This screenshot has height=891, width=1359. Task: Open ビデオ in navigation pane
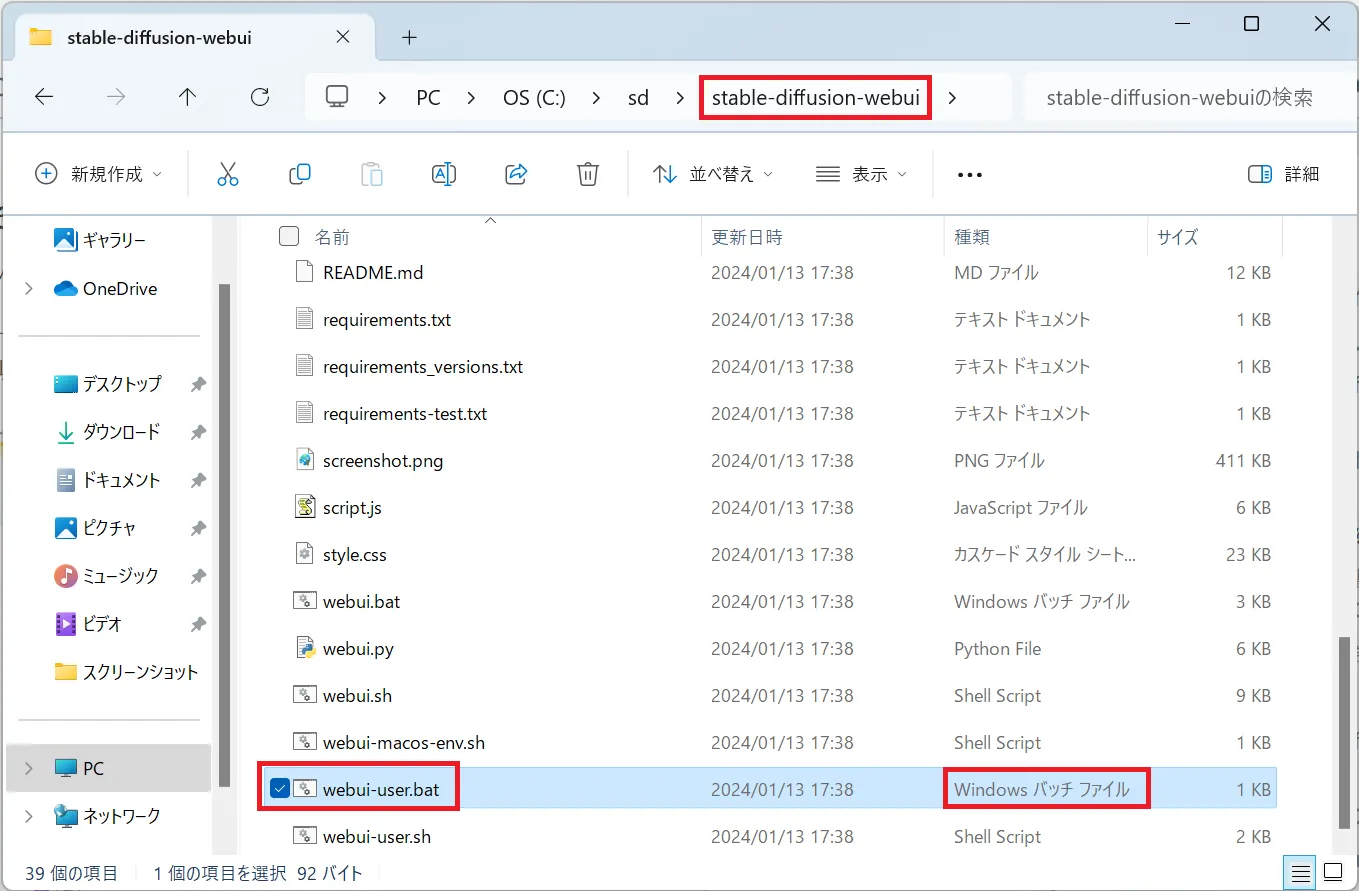[x=88, y=624]
